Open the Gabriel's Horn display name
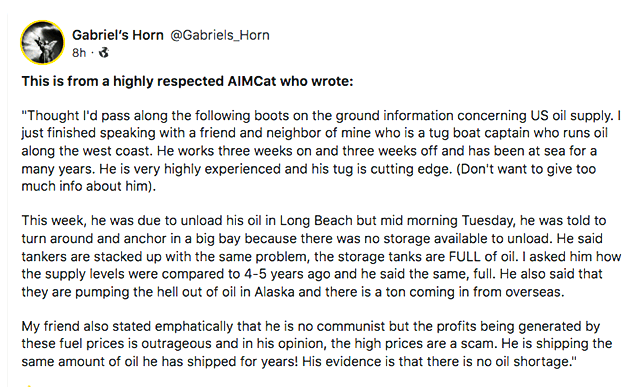This screenshot has height=387, width=640. 118,35
